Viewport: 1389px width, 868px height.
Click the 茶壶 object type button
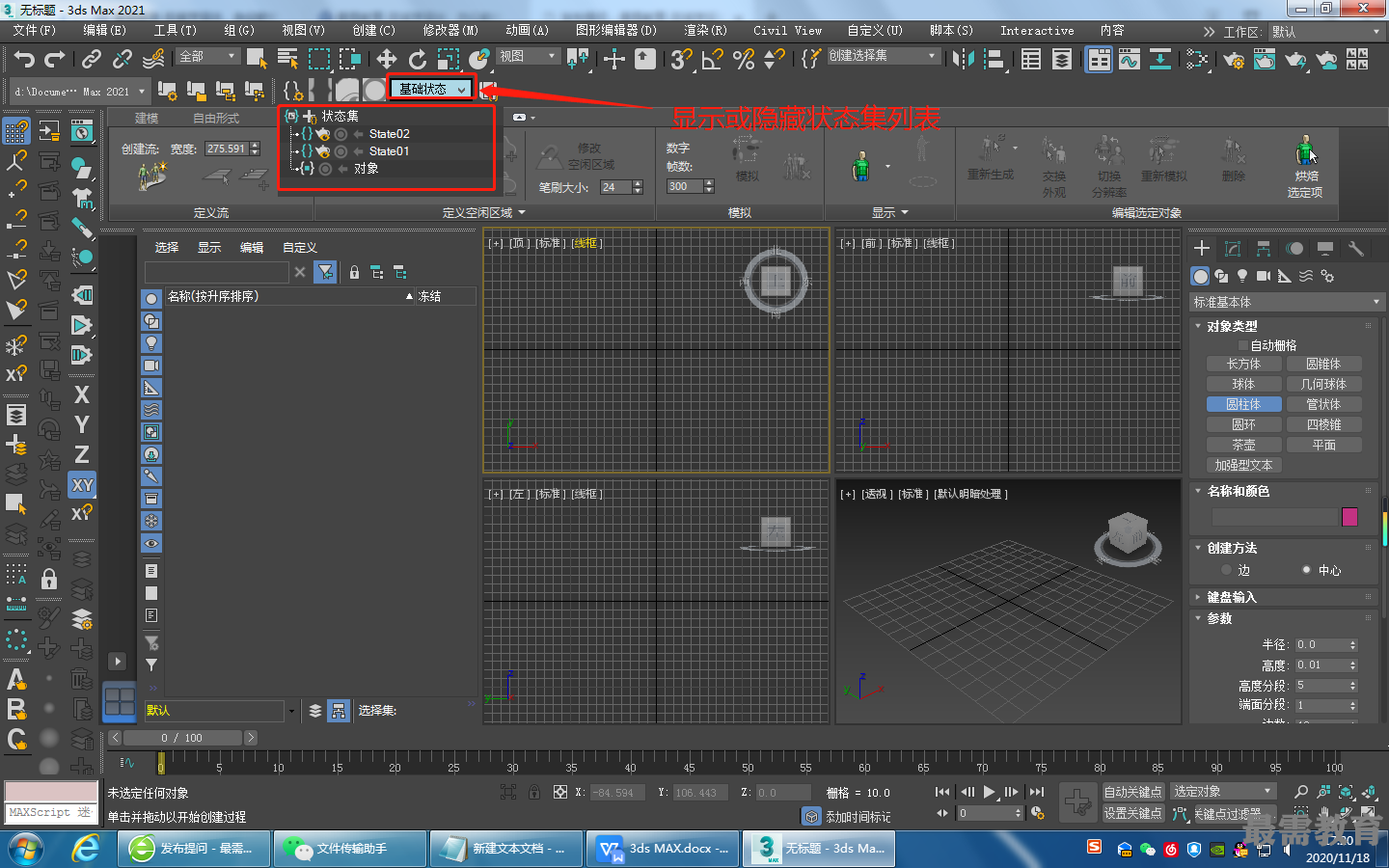pyautogui.click(x=1244, y=446)
